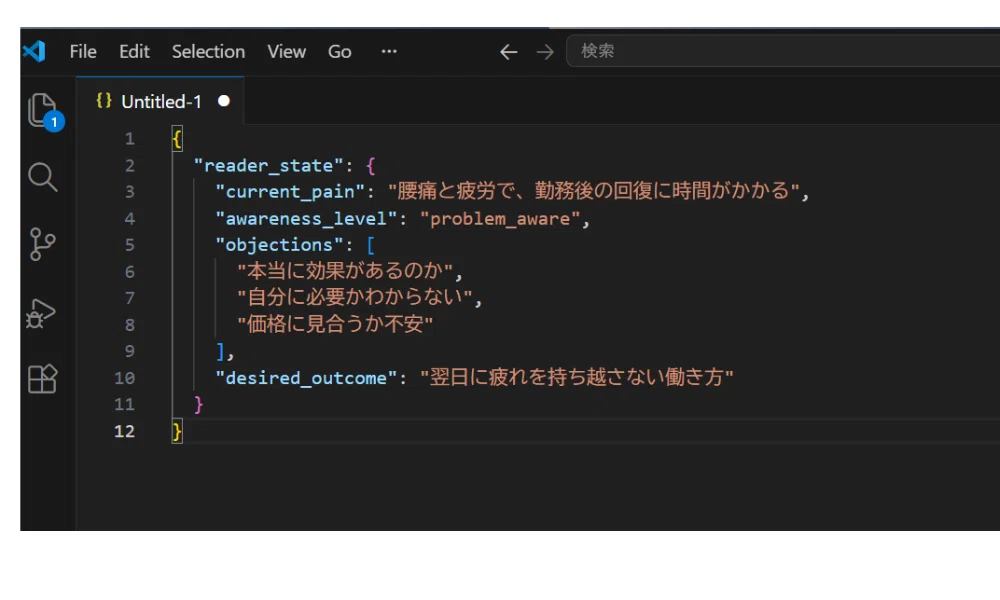Click the string "自分に必要かわからない"

tap(355, 297)
